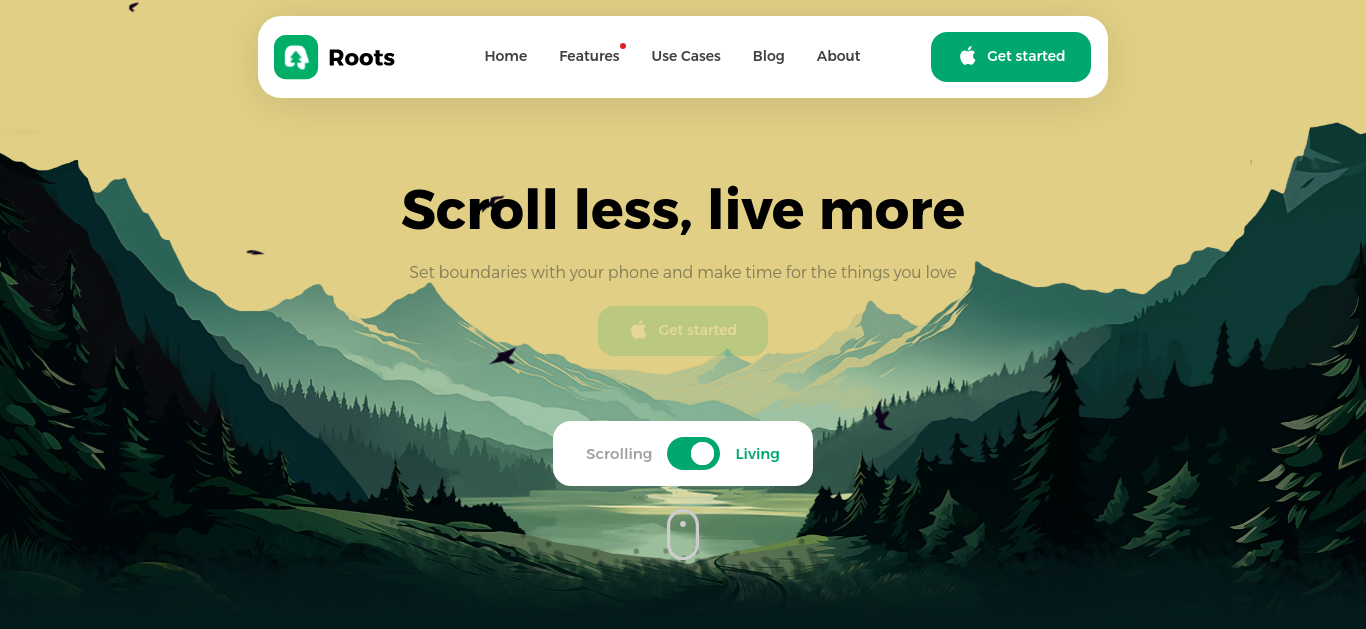Click the faded Get started hero button

click(x=683, y=331)
